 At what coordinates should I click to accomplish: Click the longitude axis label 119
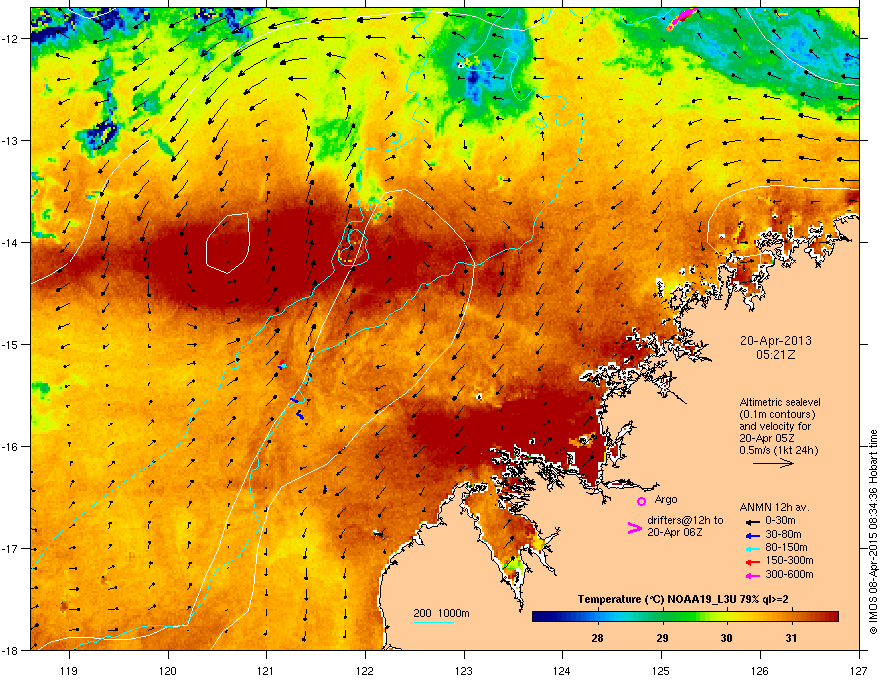[69, 670]
